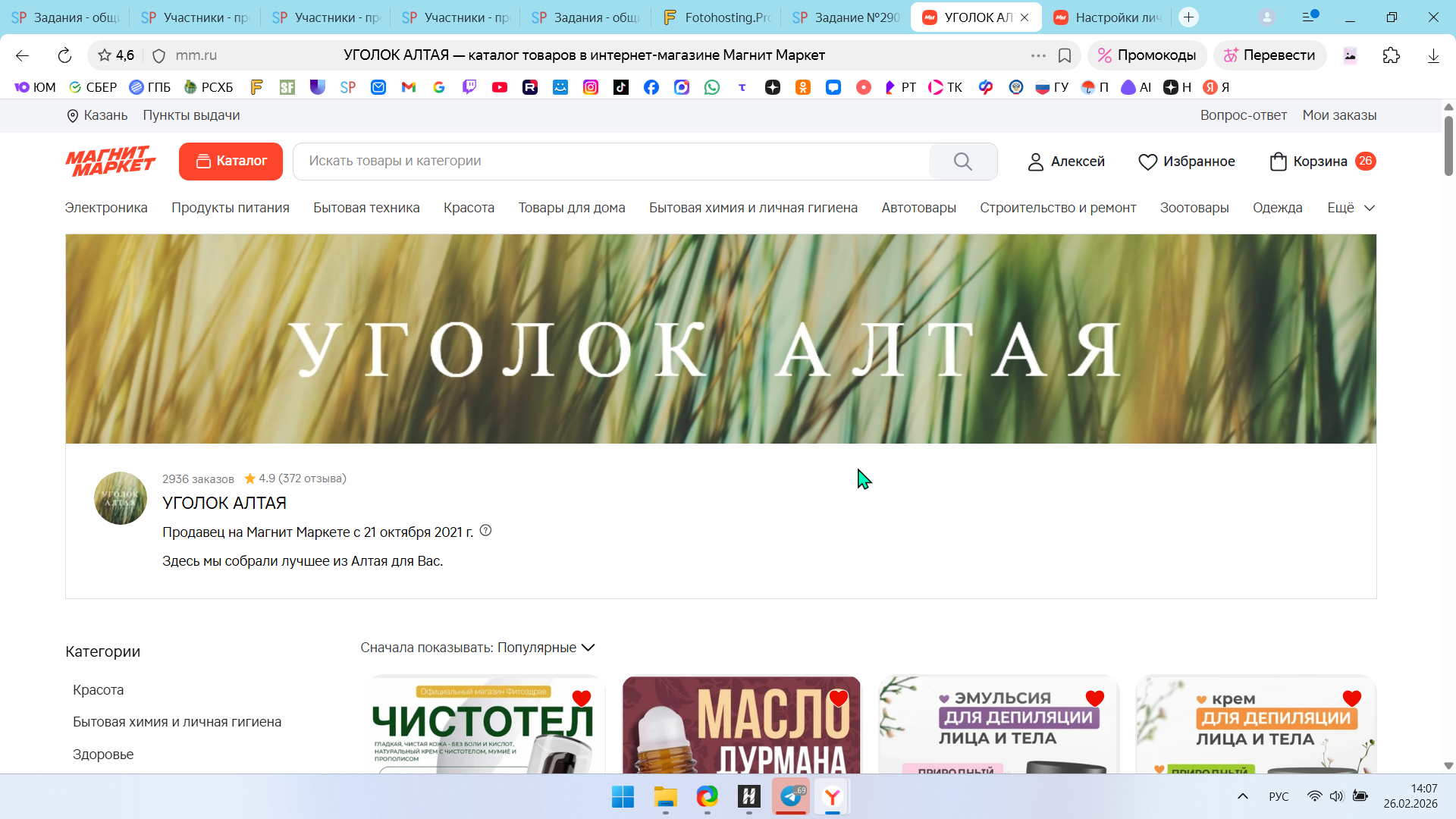Click the search magnifier button
Viewport: 1456px width, 819px height.
(962, 162)
